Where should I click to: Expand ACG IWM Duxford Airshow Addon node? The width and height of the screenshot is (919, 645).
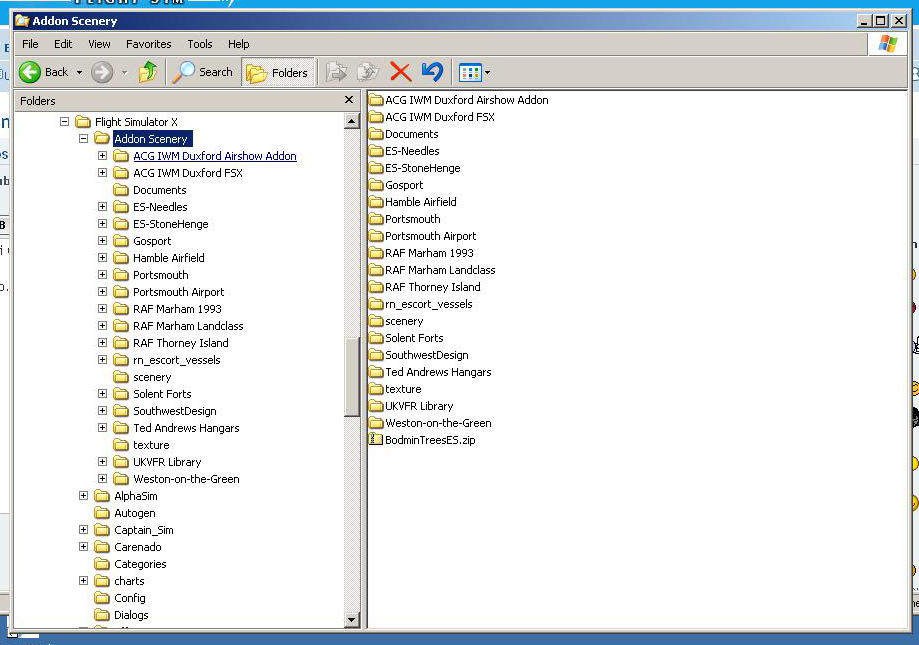point(103,156)
